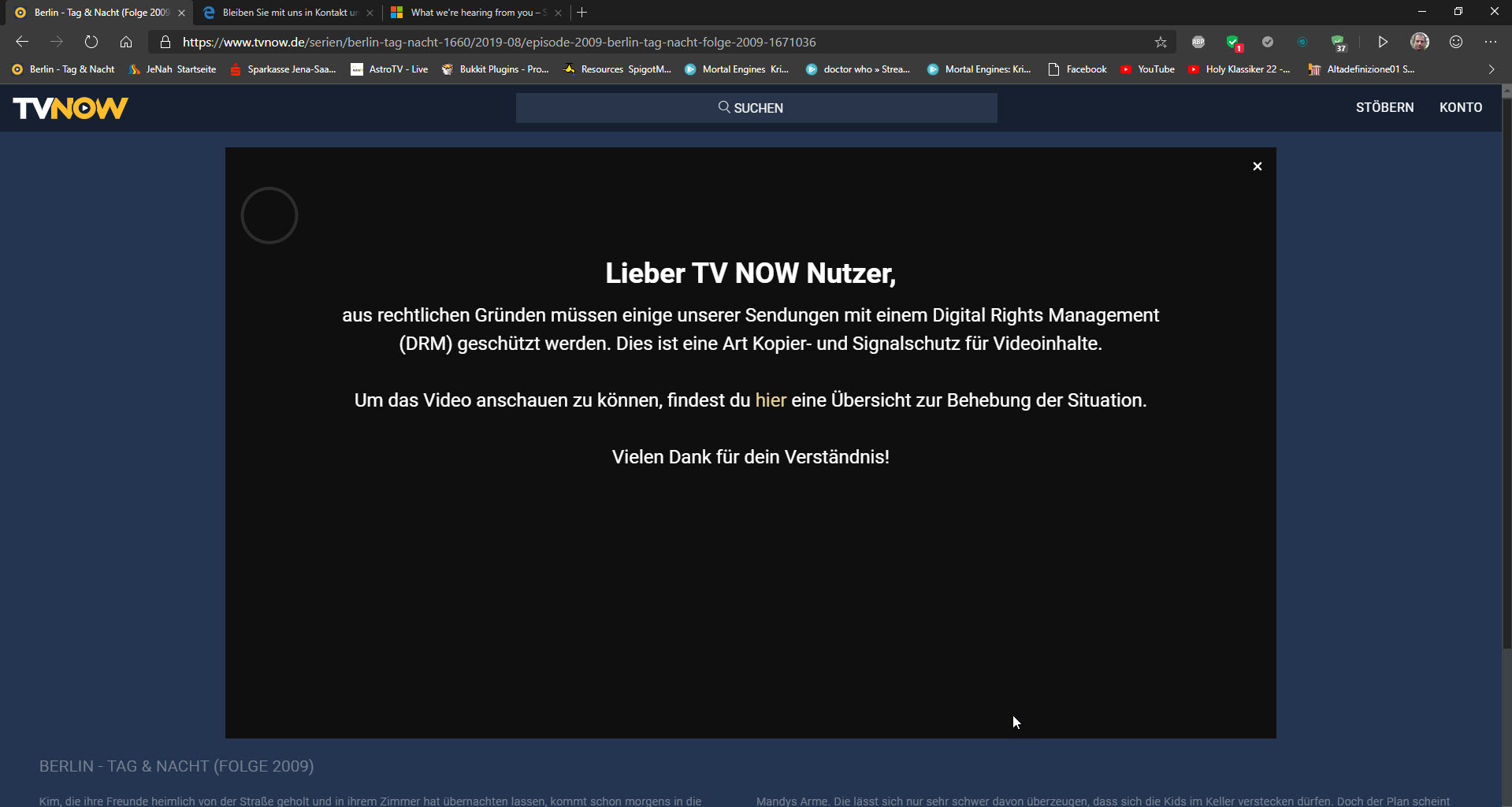The image size is (1512, 807).
Task: Open the browser profile avatar
Action: coord(1420,42)
